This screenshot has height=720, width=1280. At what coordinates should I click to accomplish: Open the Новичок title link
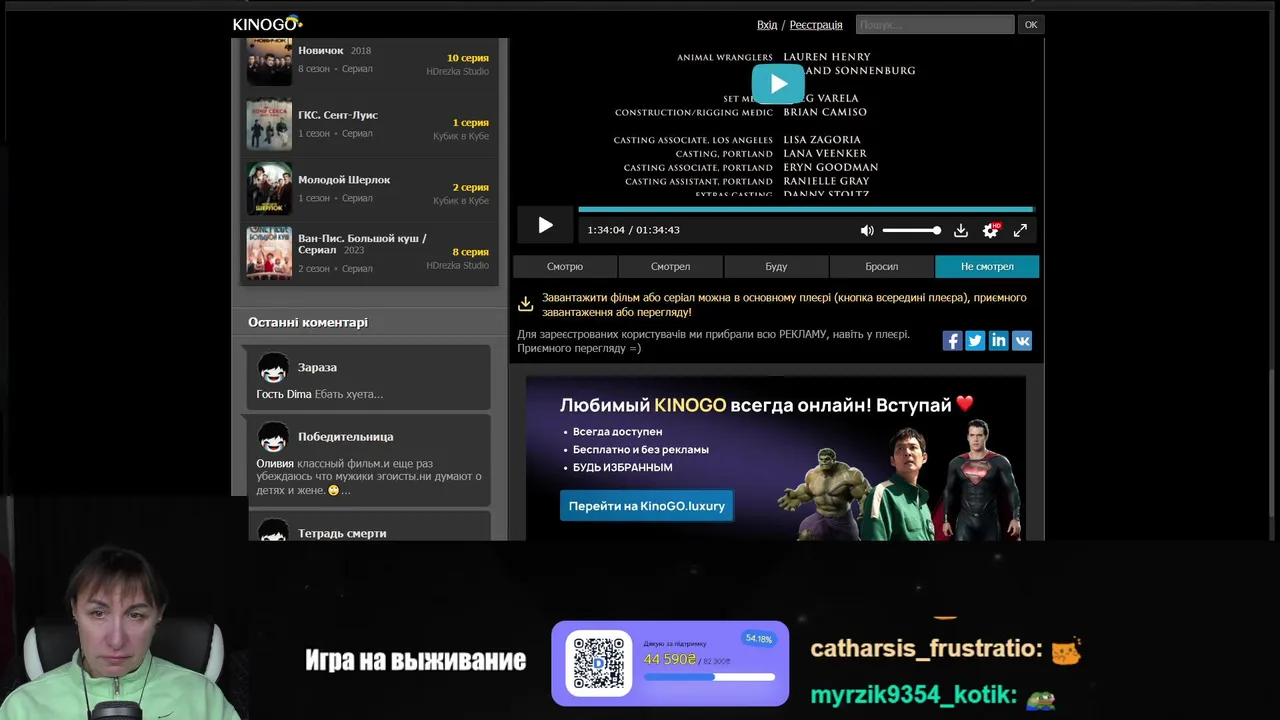tap(320, 50)
